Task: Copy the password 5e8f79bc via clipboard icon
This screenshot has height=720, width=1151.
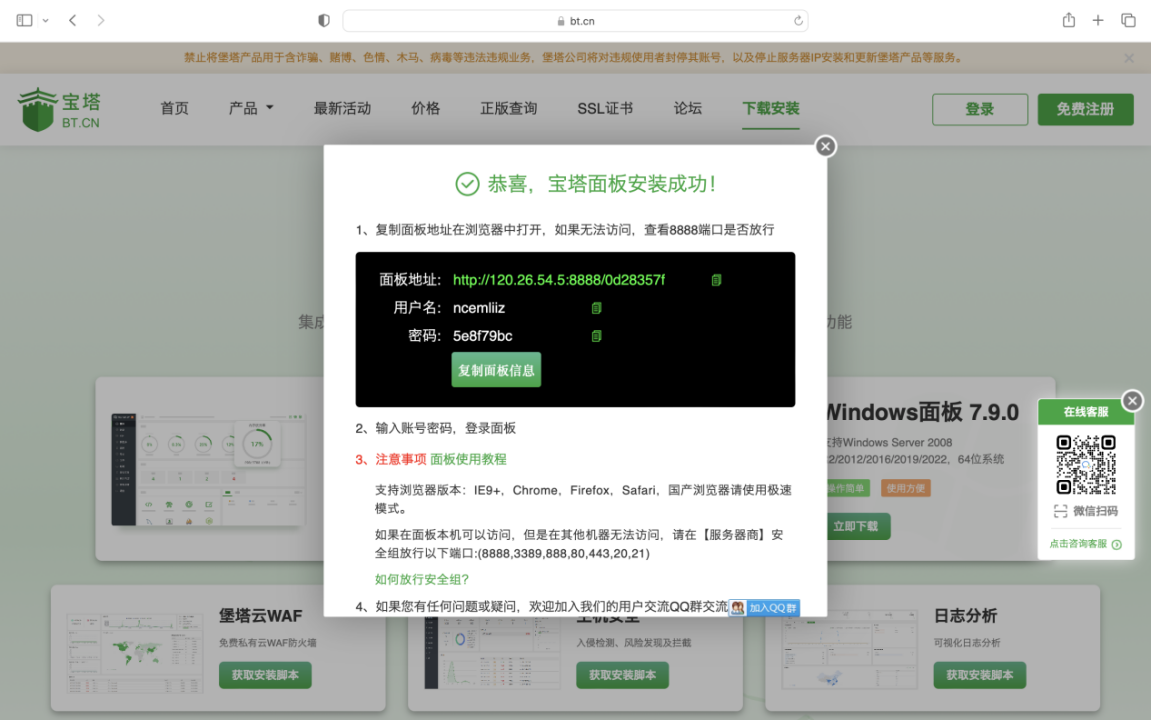Action: [596, 336]
